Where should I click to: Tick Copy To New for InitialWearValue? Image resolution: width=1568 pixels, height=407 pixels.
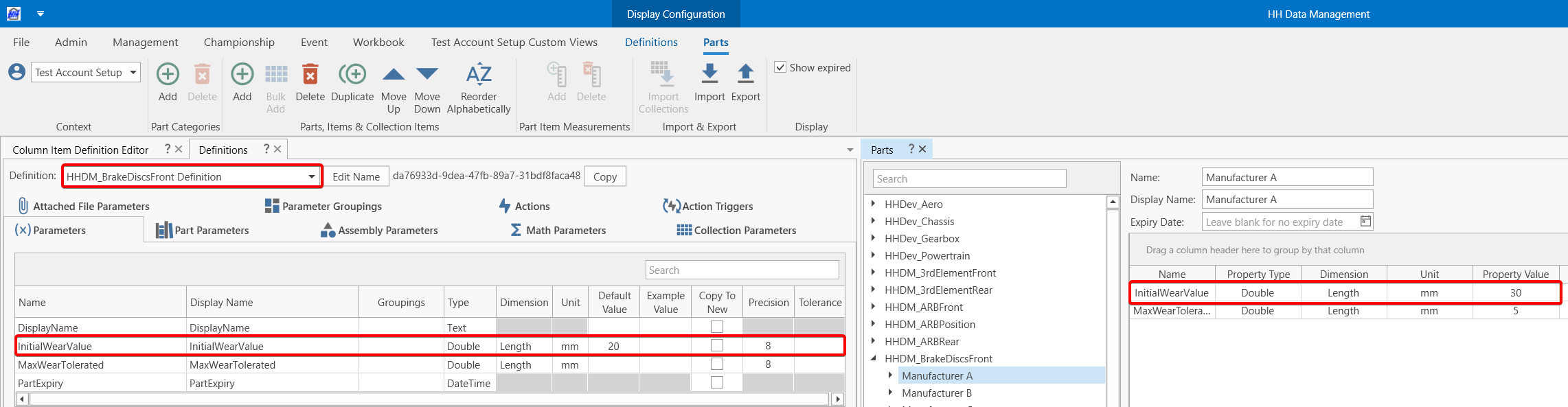click(717, 345)
